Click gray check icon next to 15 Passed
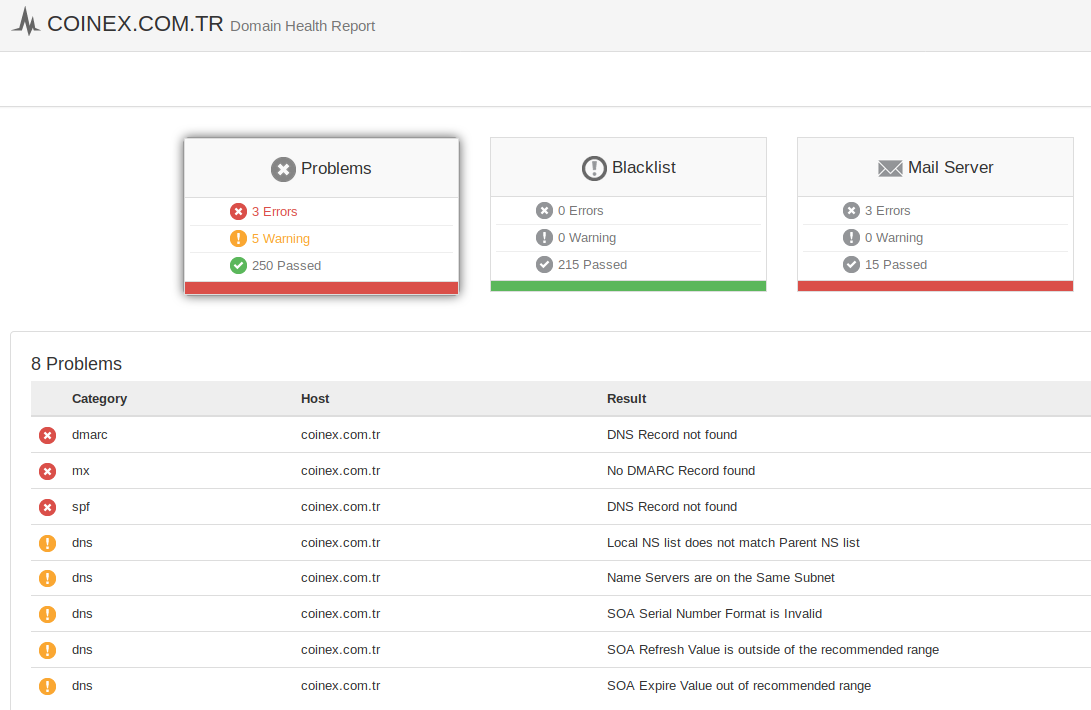The height and width of the screenshot is (710, 1091). pyautogui.click(x=852, y=265)
